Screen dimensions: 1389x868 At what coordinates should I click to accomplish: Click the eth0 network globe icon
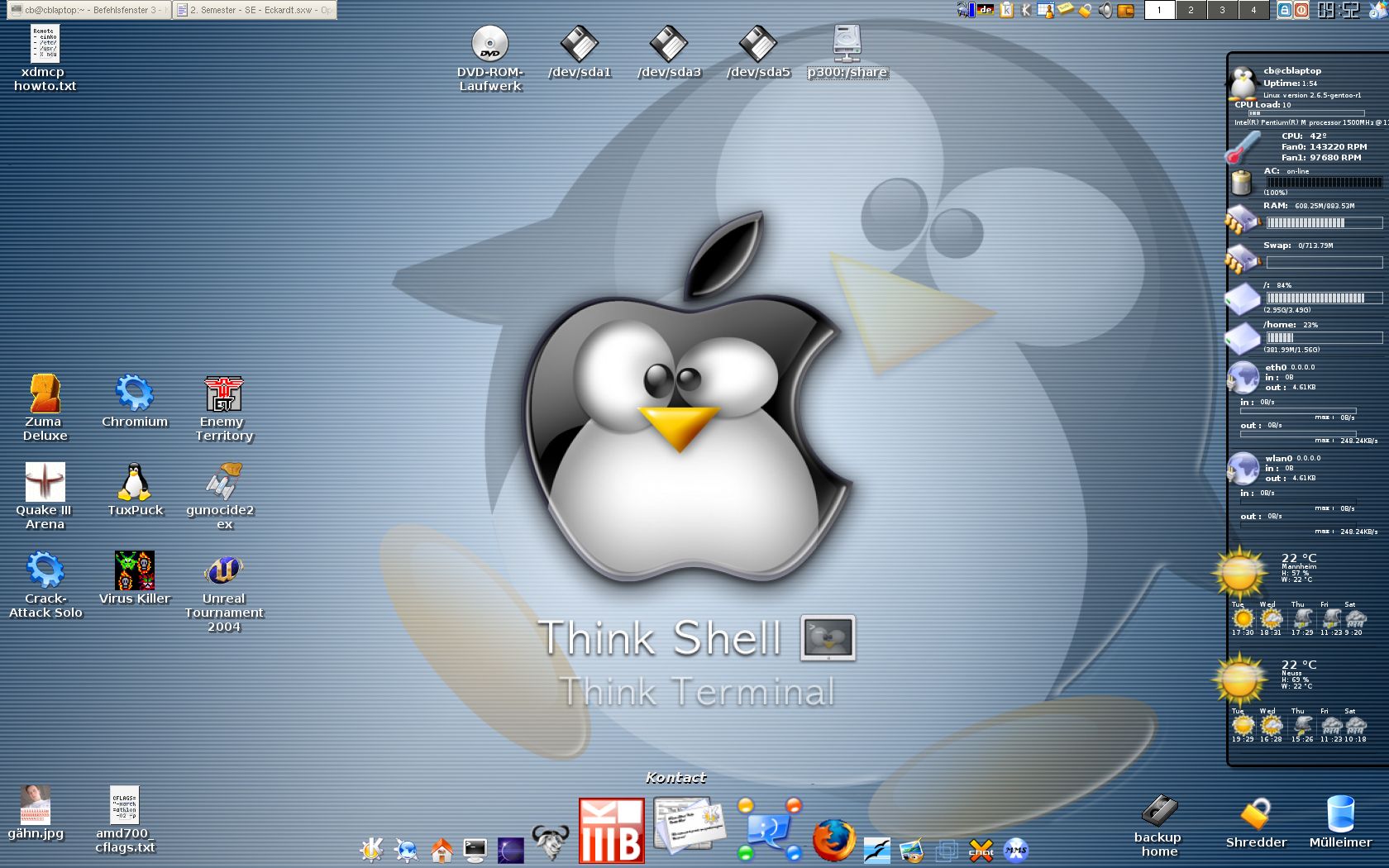click(1243, 377)
